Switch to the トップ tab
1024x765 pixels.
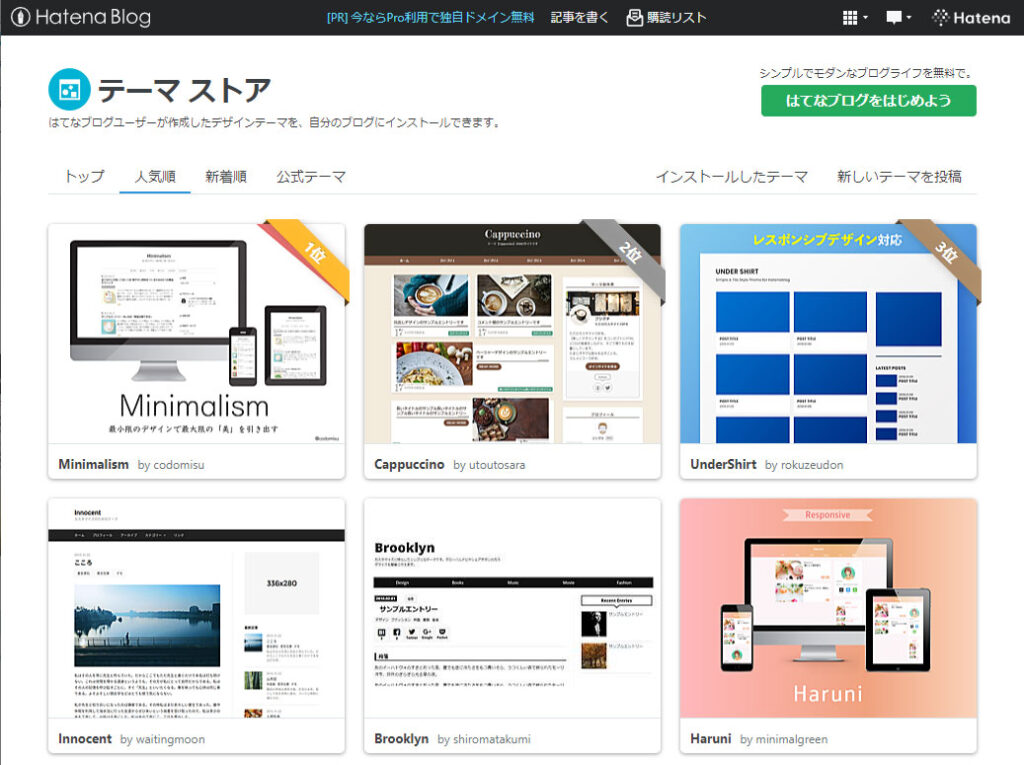[x=84, y=176]
